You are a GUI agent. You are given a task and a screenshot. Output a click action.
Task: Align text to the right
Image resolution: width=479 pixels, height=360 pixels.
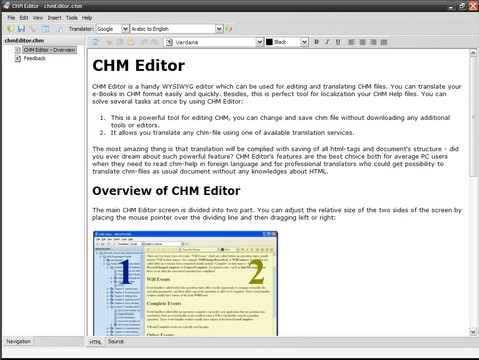click(x=373, y=42)
